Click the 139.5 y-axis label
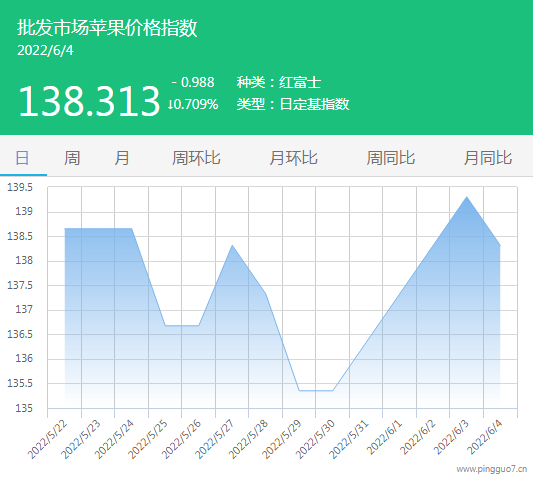 click(20, 187)
